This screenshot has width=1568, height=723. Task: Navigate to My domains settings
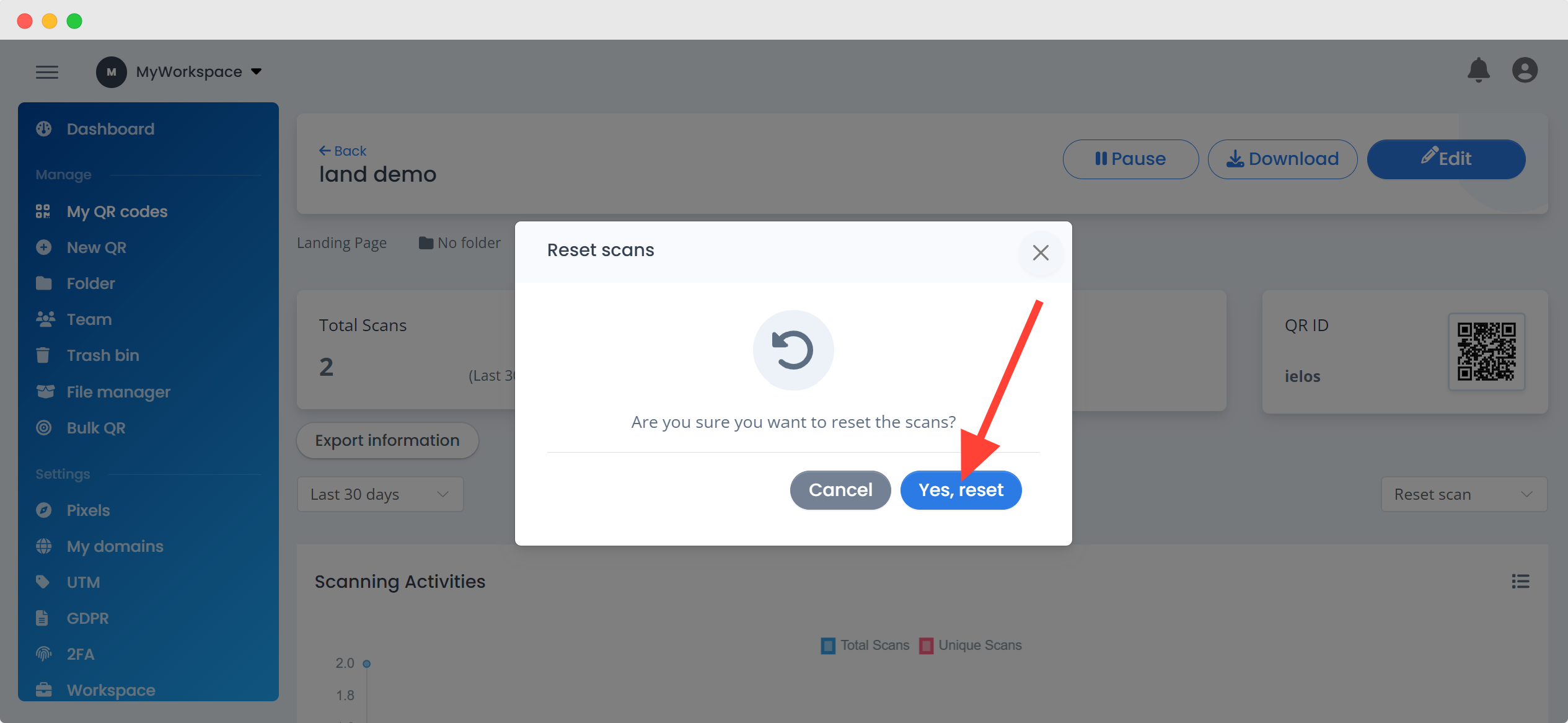(x=114, y=546)
